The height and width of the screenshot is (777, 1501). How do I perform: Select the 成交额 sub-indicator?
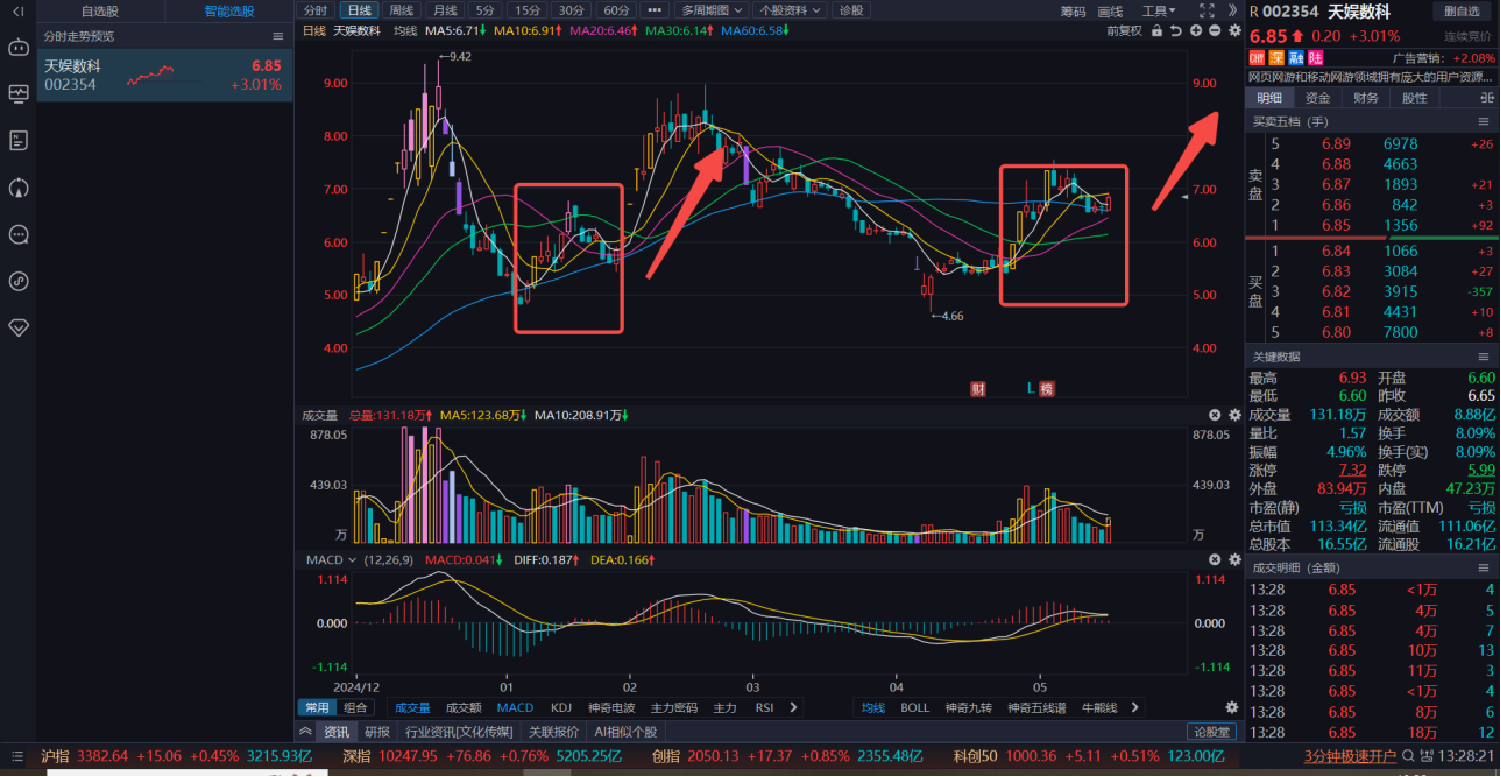coord(463,708)
